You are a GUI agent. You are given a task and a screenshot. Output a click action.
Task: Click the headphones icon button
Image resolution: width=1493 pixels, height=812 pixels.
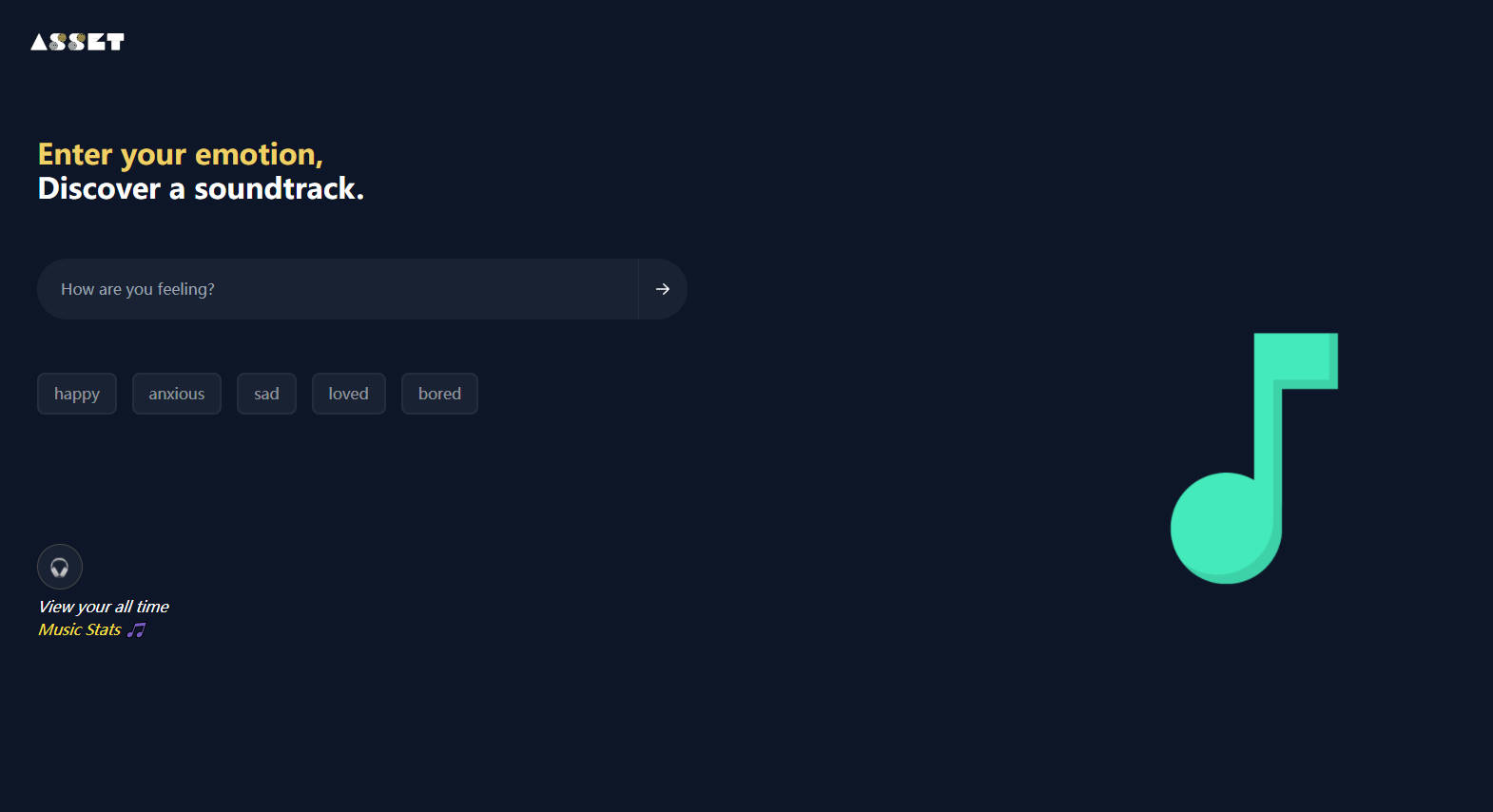60,568
